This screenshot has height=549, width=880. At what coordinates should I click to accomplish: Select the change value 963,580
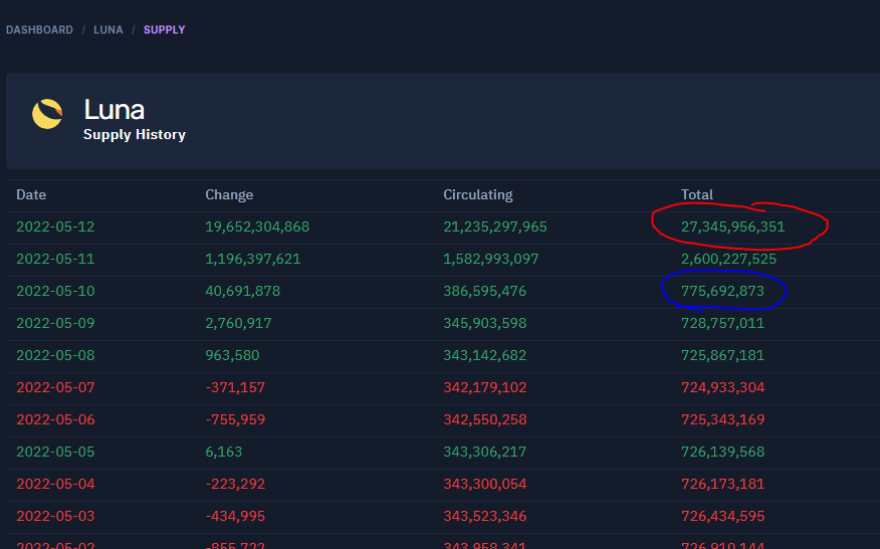tap(232, 355)
